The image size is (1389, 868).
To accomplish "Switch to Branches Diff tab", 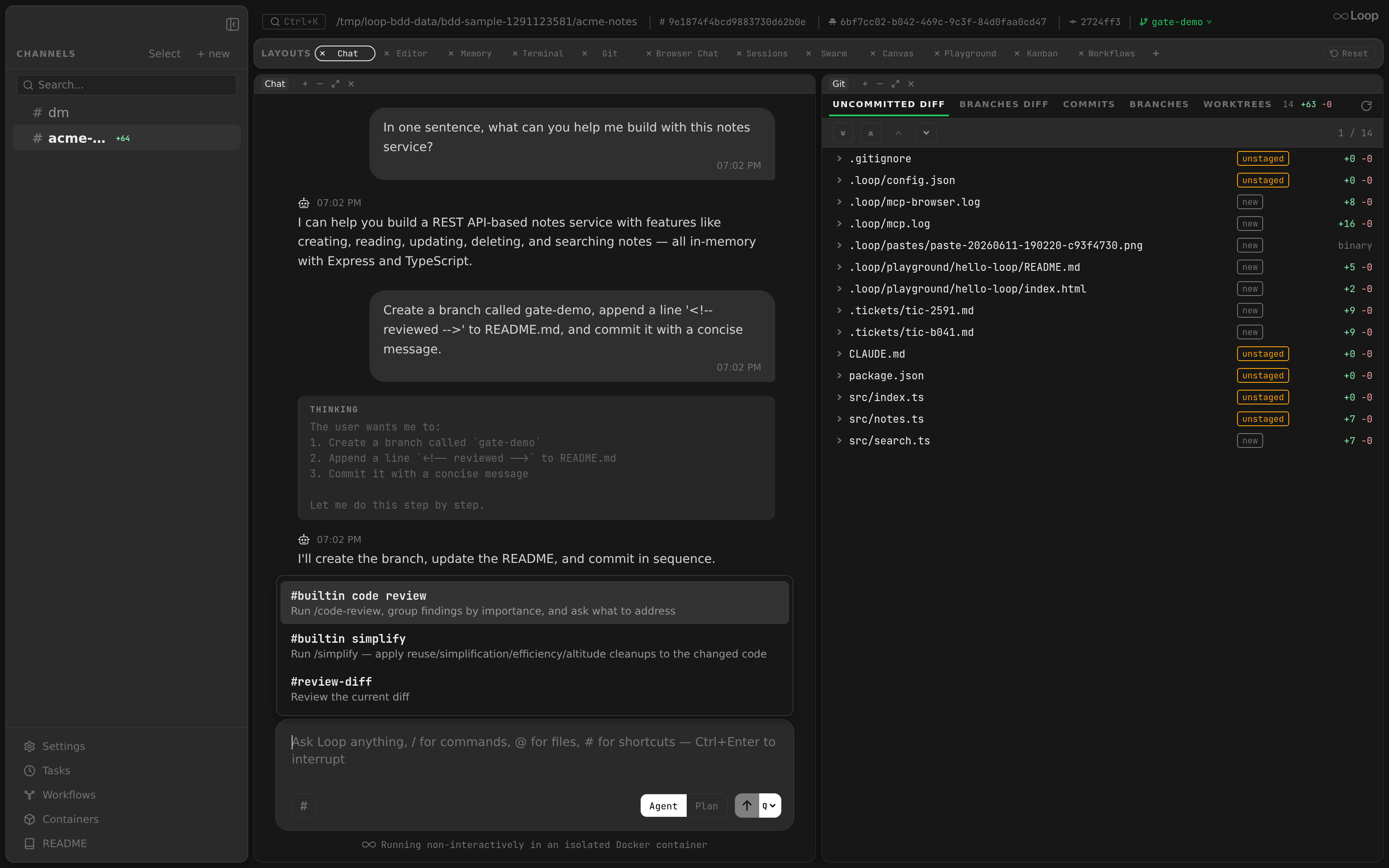I will pos(1003,105).
